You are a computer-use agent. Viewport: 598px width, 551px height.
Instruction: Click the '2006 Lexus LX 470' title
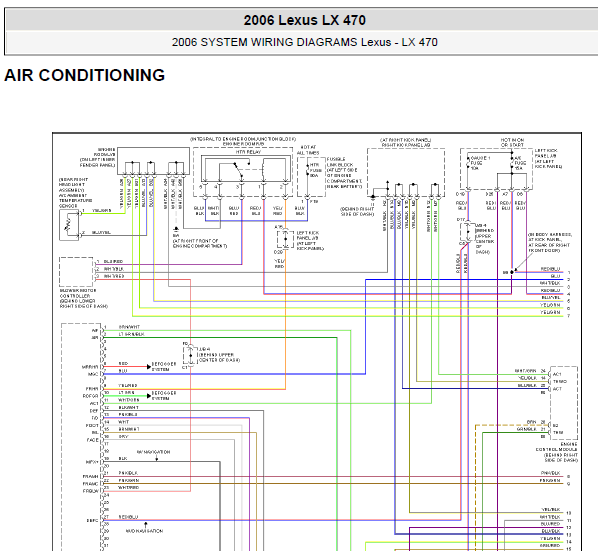(x=304, y=20)
